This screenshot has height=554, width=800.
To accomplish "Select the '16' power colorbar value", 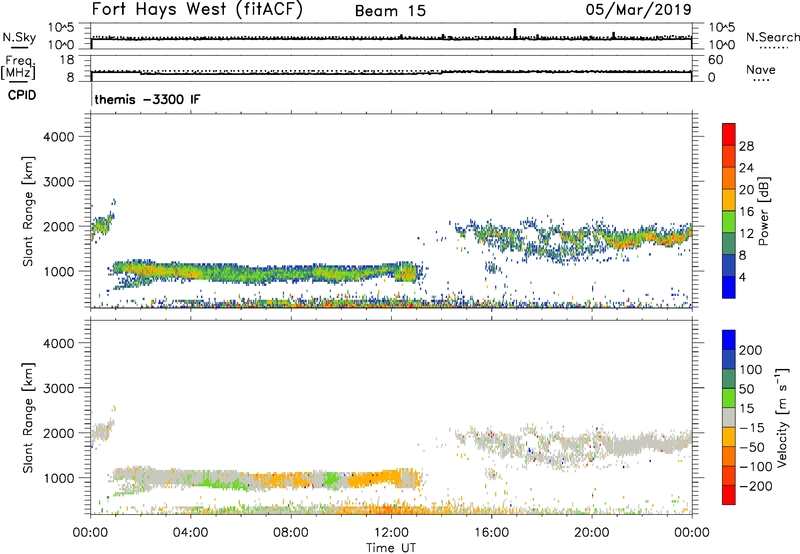I will click(746, 212).
